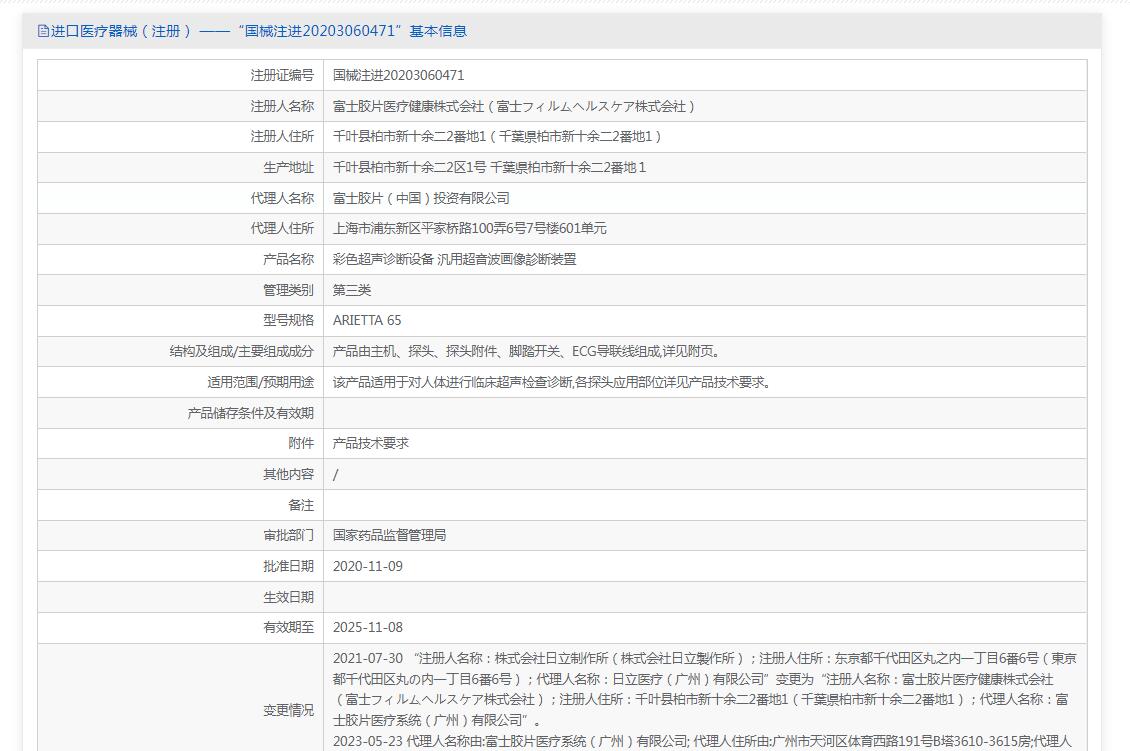Click the 代理人住所 label
Image resolution: width=1130 pixels, height=751 pixels.
(x=282, y=228)
